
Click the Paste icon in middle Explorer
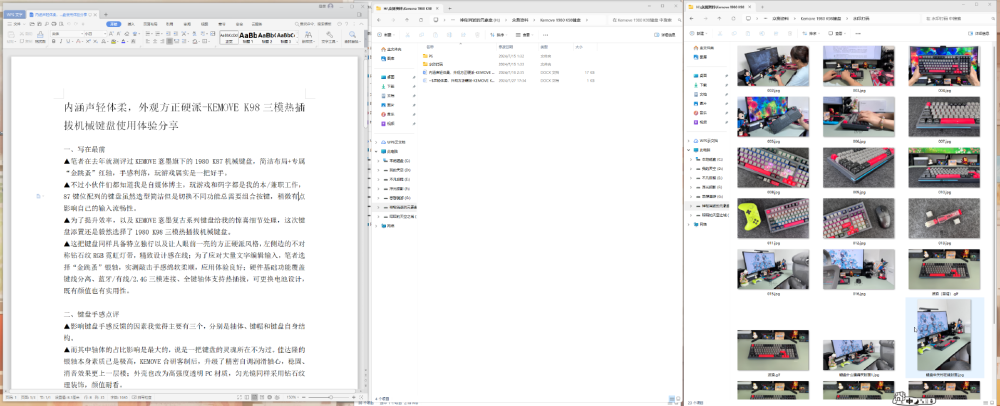(x=436, y=35)
